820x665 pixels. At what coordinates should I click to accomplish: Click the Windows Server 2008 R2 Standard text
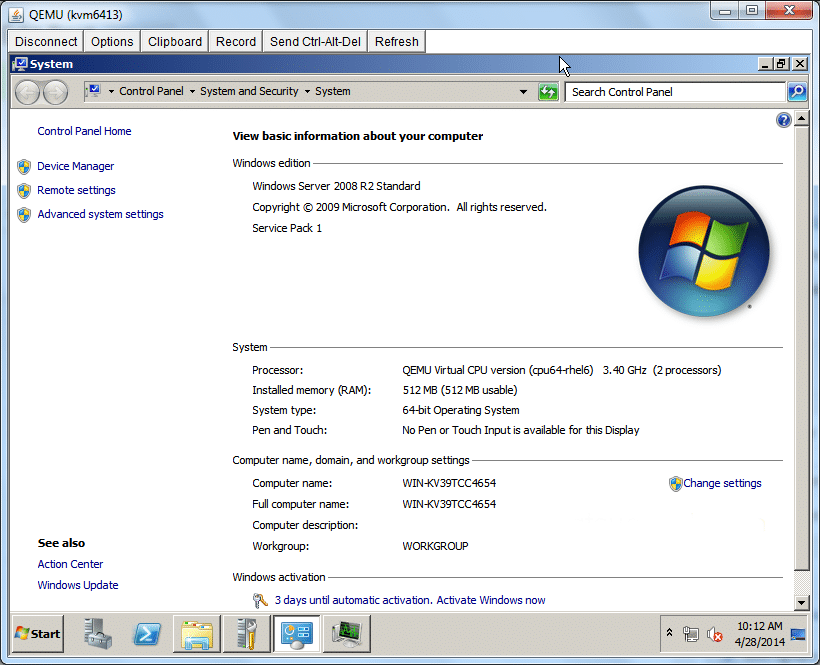click(336, 186)
